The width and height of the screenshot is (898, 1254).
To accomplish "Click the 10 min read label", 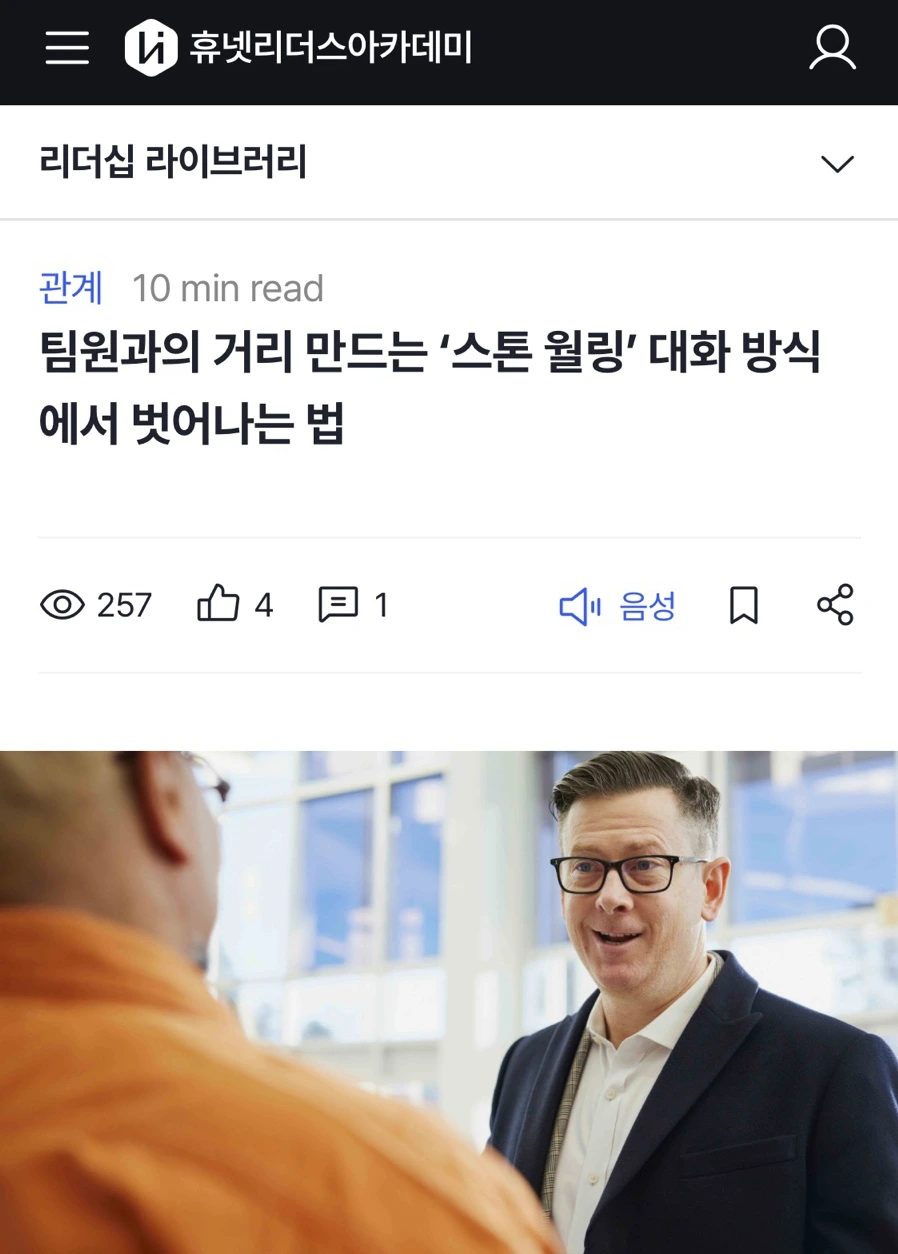I will click(x=228, y=288).
